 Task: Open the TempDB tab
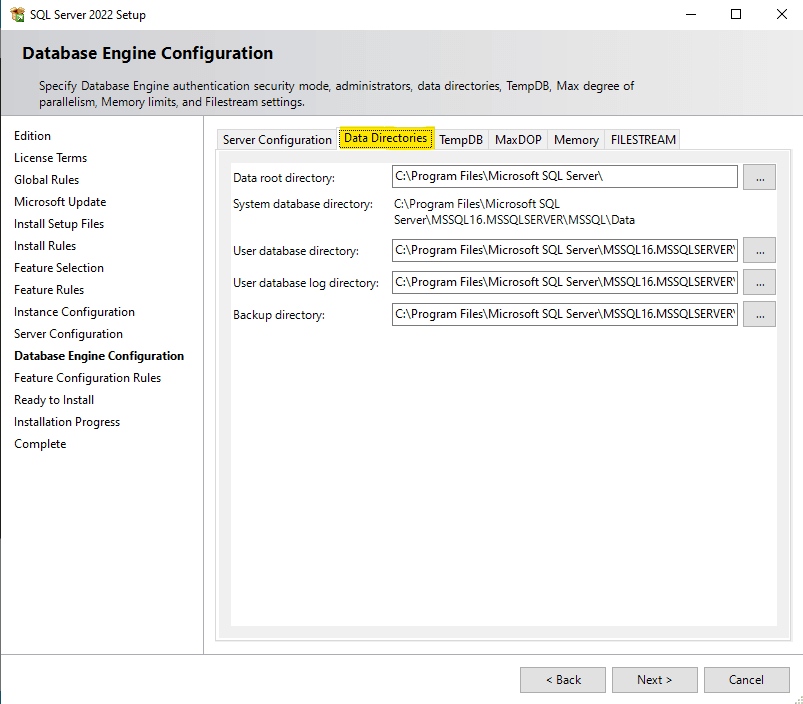(x=461, y=140)
